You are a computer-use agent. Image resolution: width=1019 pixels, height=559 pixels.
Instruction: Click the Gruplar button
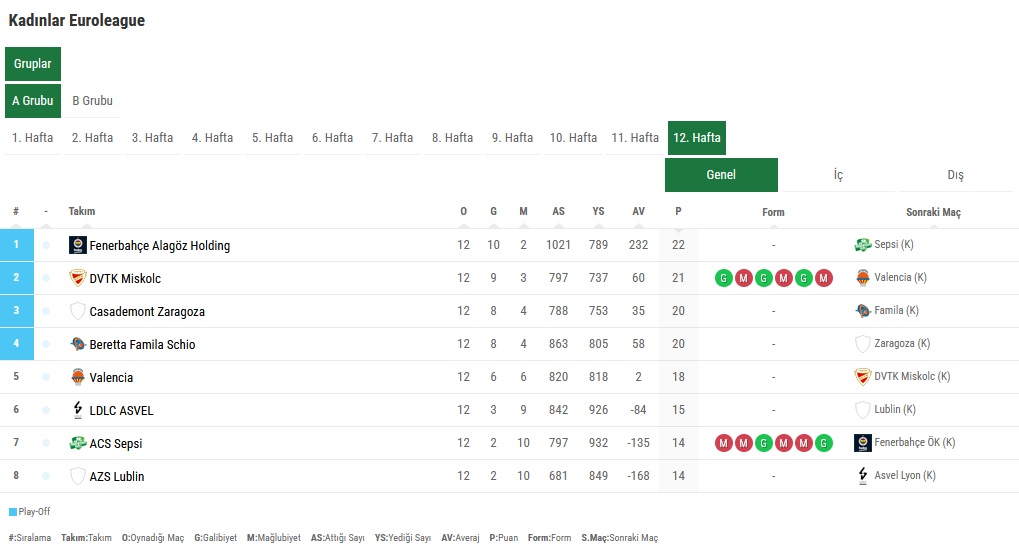click(33, 64)
